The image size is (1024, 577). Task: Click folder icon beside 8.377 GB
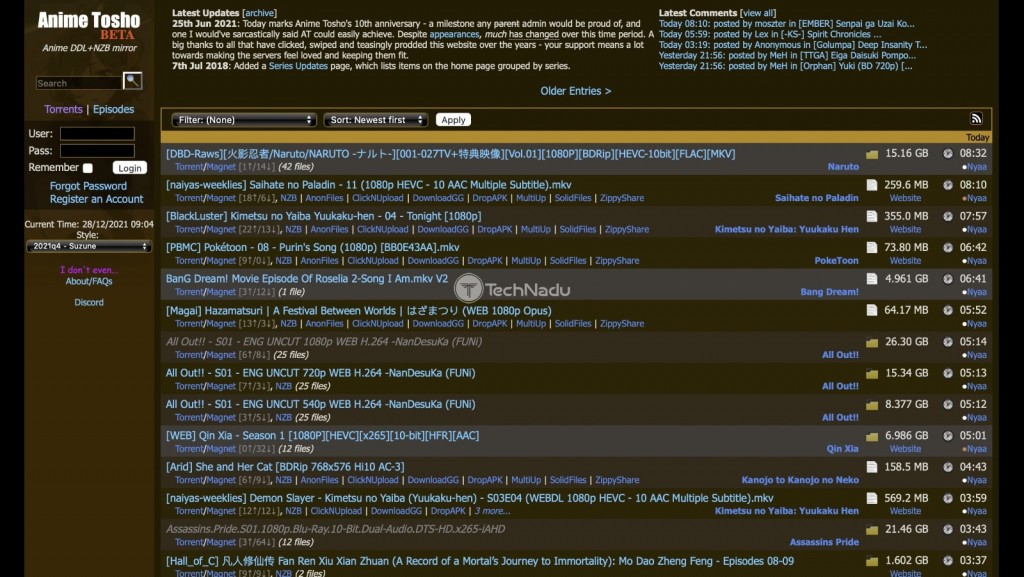tap(872, 405)
